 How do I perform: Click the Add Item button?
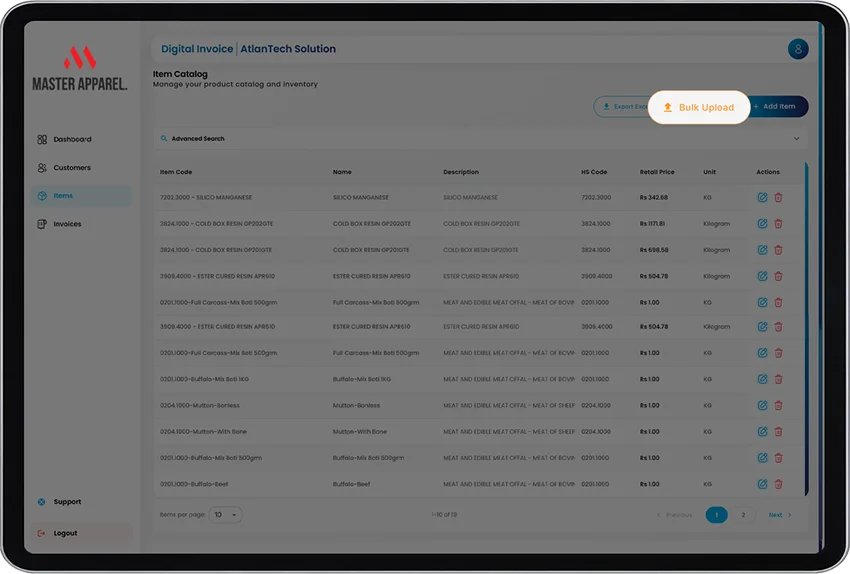click(x=778, y=106)
